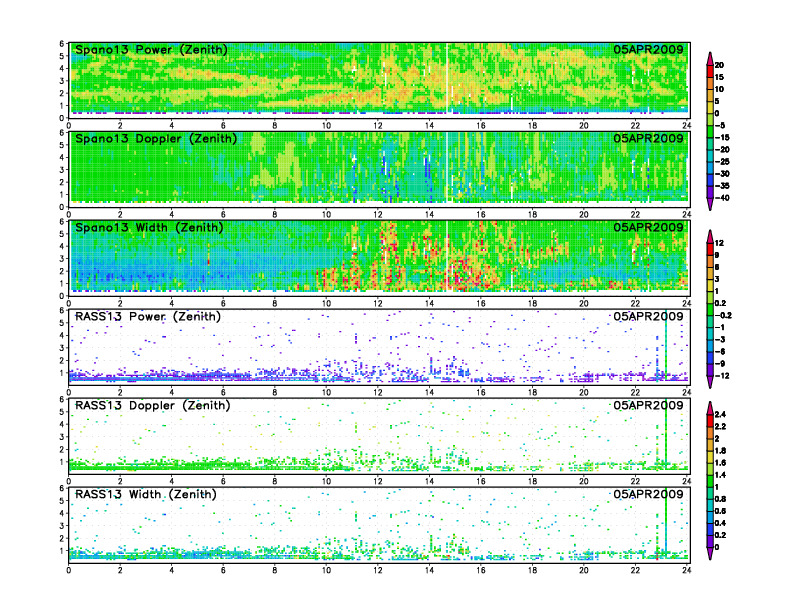
Task: Click hour 24 tick under RASS13 Width panel
Action: pyautogui.click(x=686, y=570)
